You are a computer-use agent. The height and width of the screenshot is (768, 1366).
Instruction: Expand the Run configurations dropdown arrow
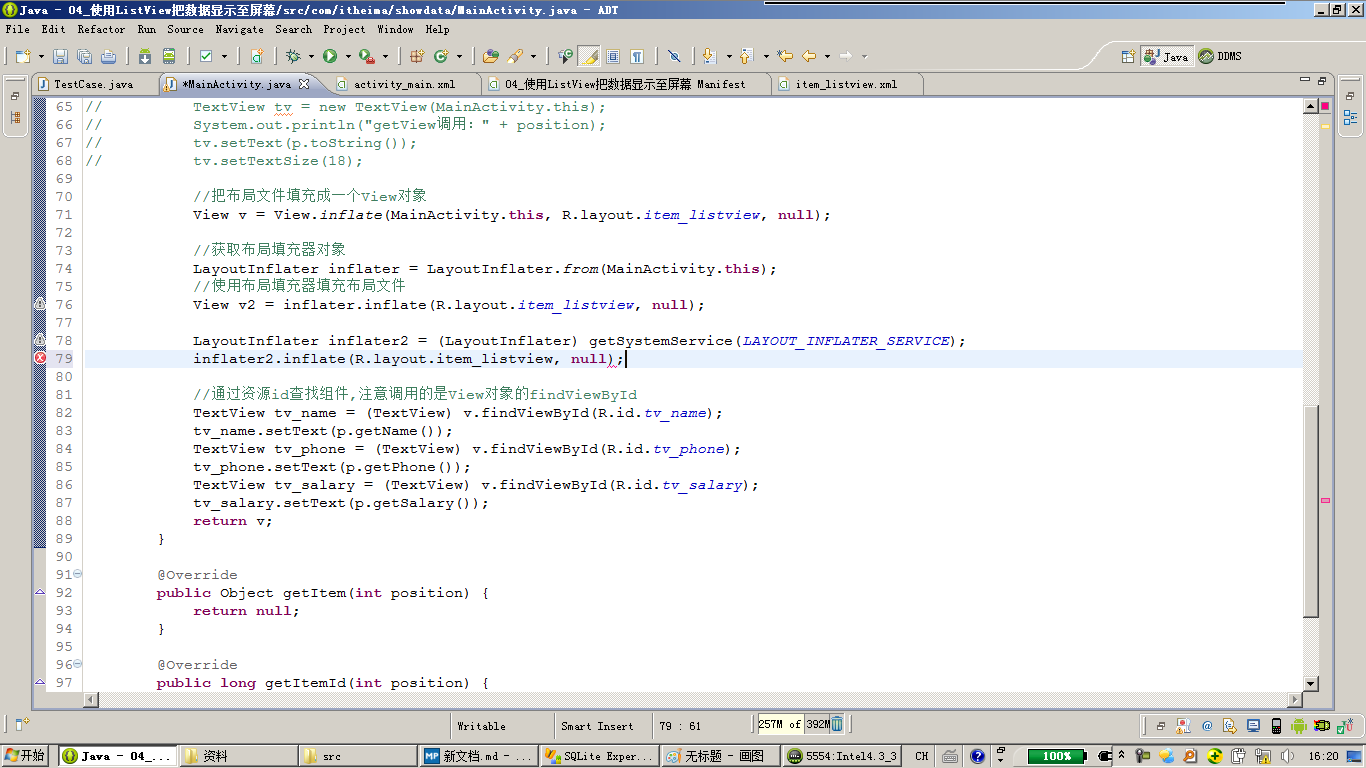347,57
